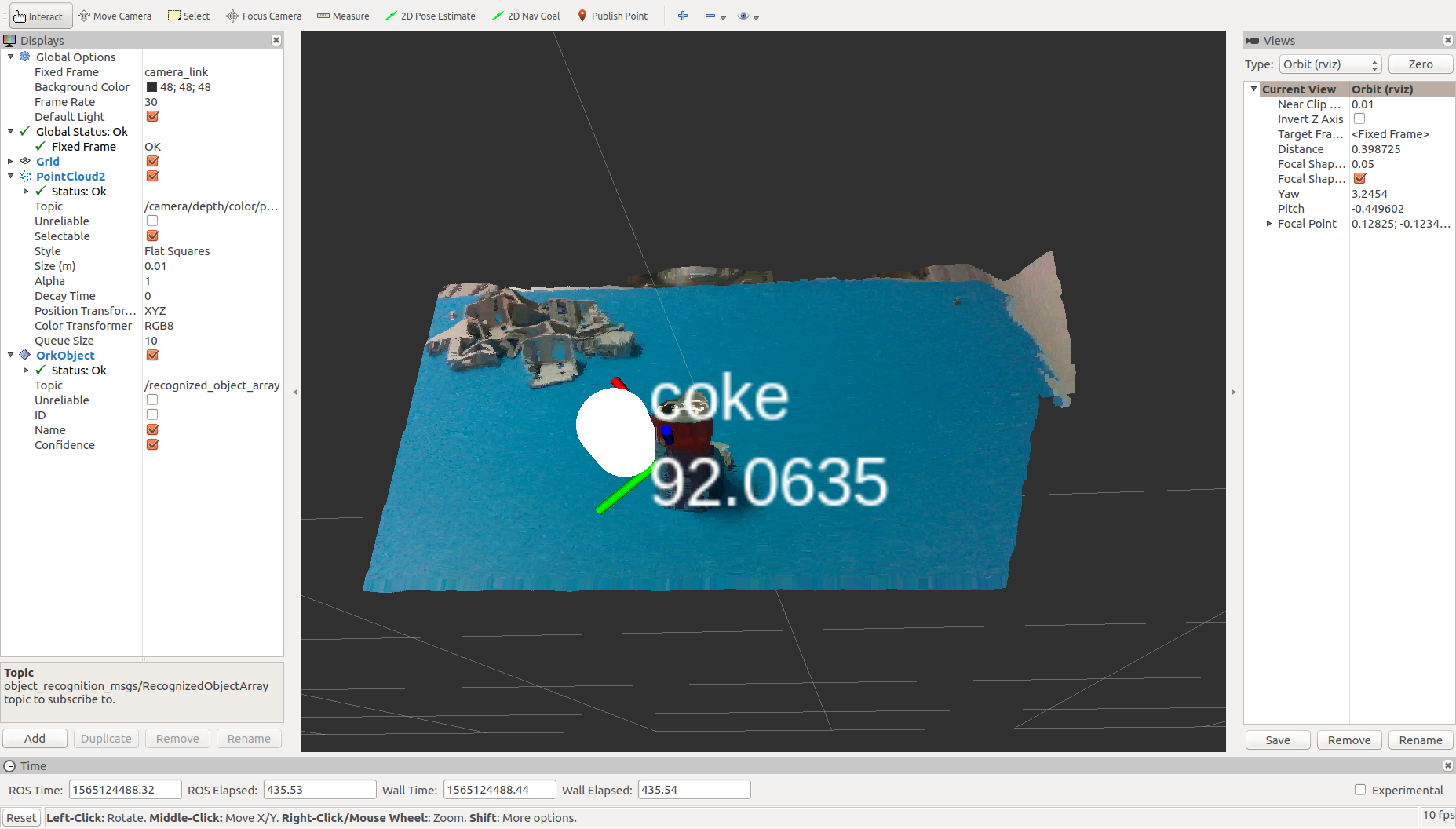Choose the Focus Camera tool

[264, 16]
